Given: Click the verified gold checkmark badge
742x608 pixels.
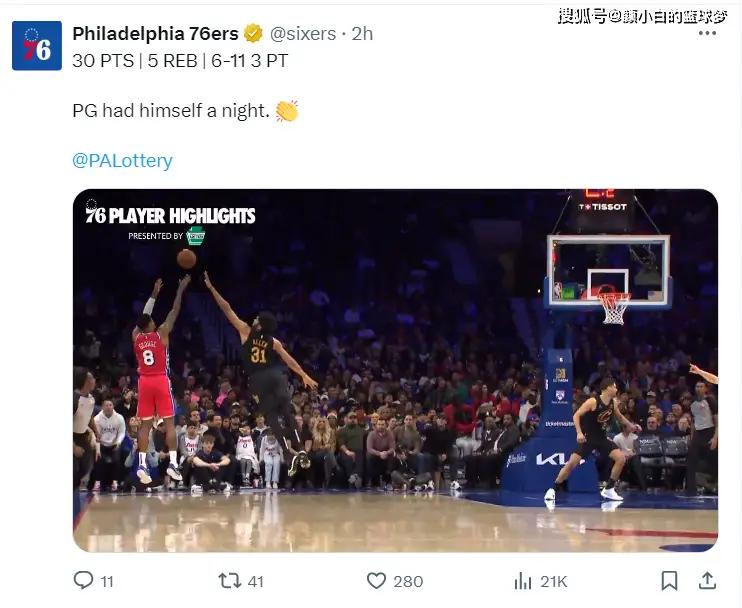Looking at the screenshot, I should tap(253, 34).
